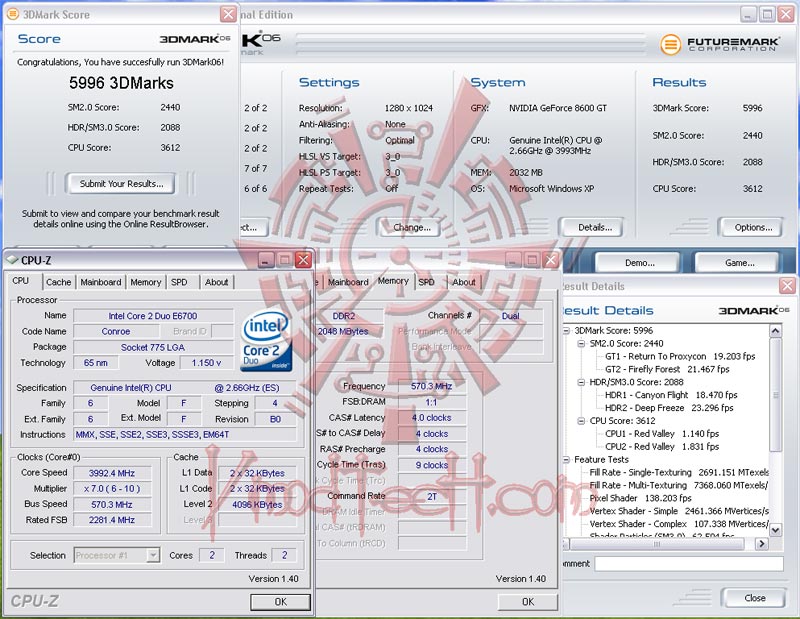
Task: Open the Mainboard tab in rear CPU-Z window
Action: point(348,282)
